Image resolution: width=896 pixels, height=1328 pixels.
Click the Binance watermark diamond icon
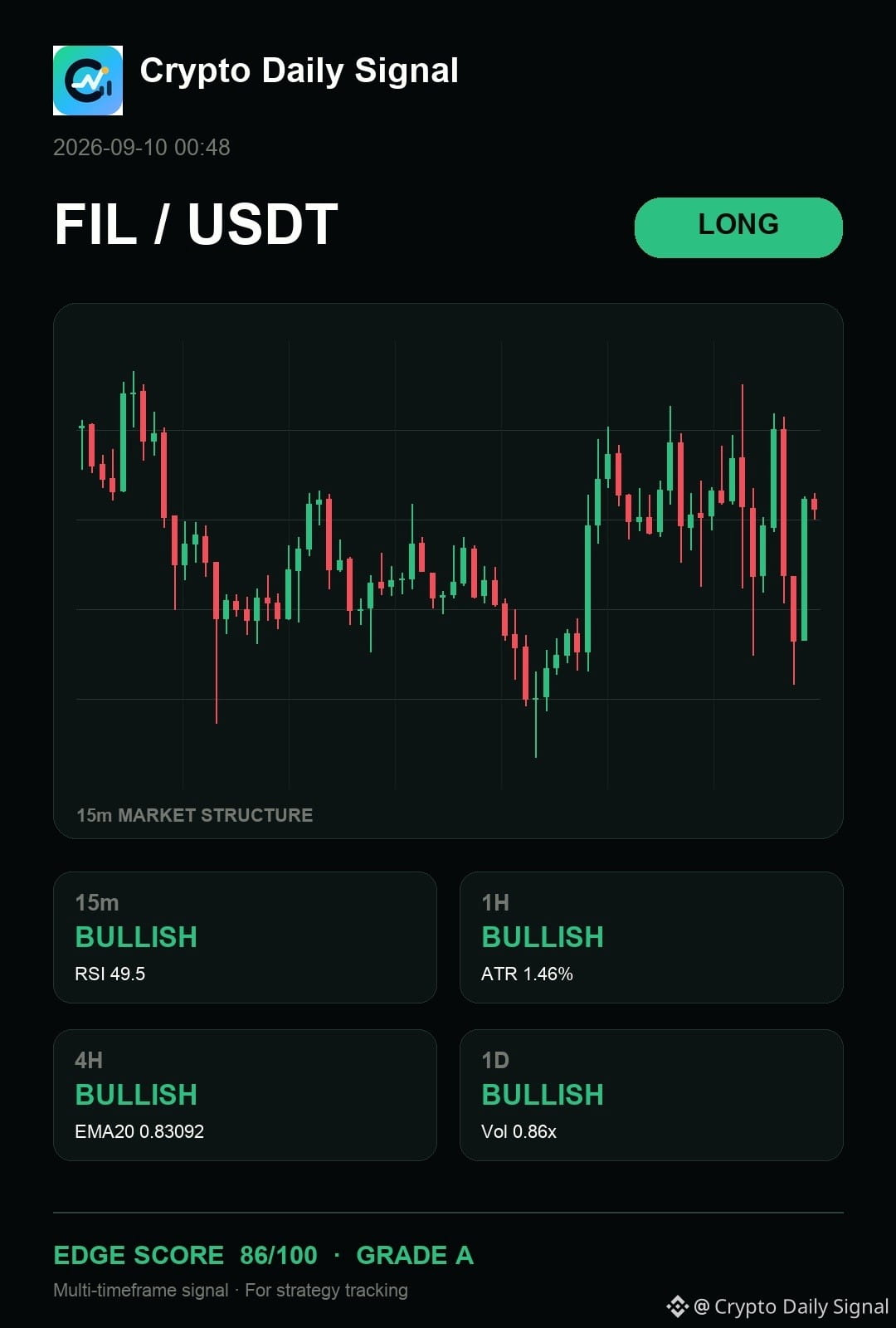pyautogui.click(x=677, y=1306)
